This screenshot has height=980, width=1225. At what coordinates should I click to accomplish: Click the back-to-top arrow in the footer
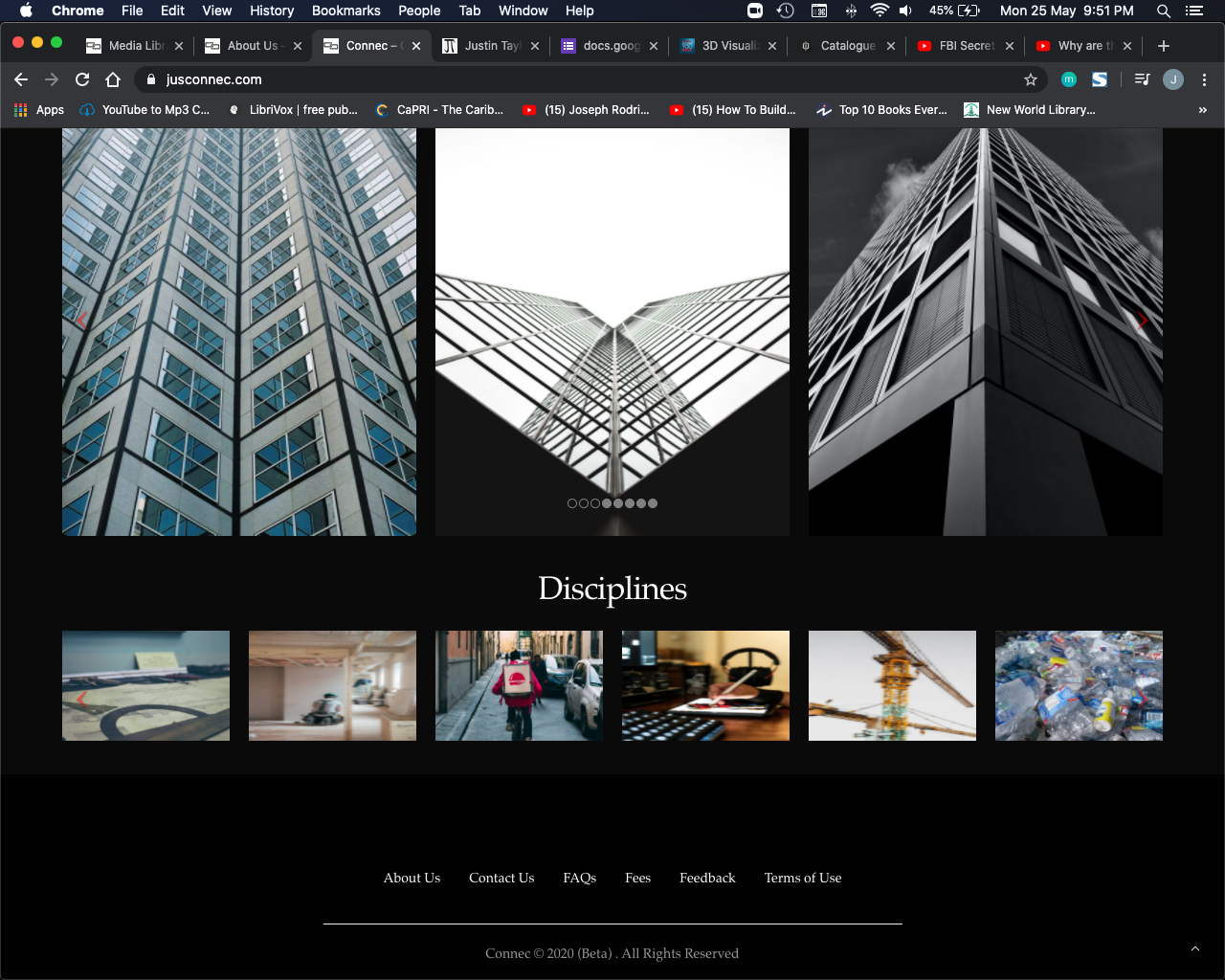pos(1194,948)
